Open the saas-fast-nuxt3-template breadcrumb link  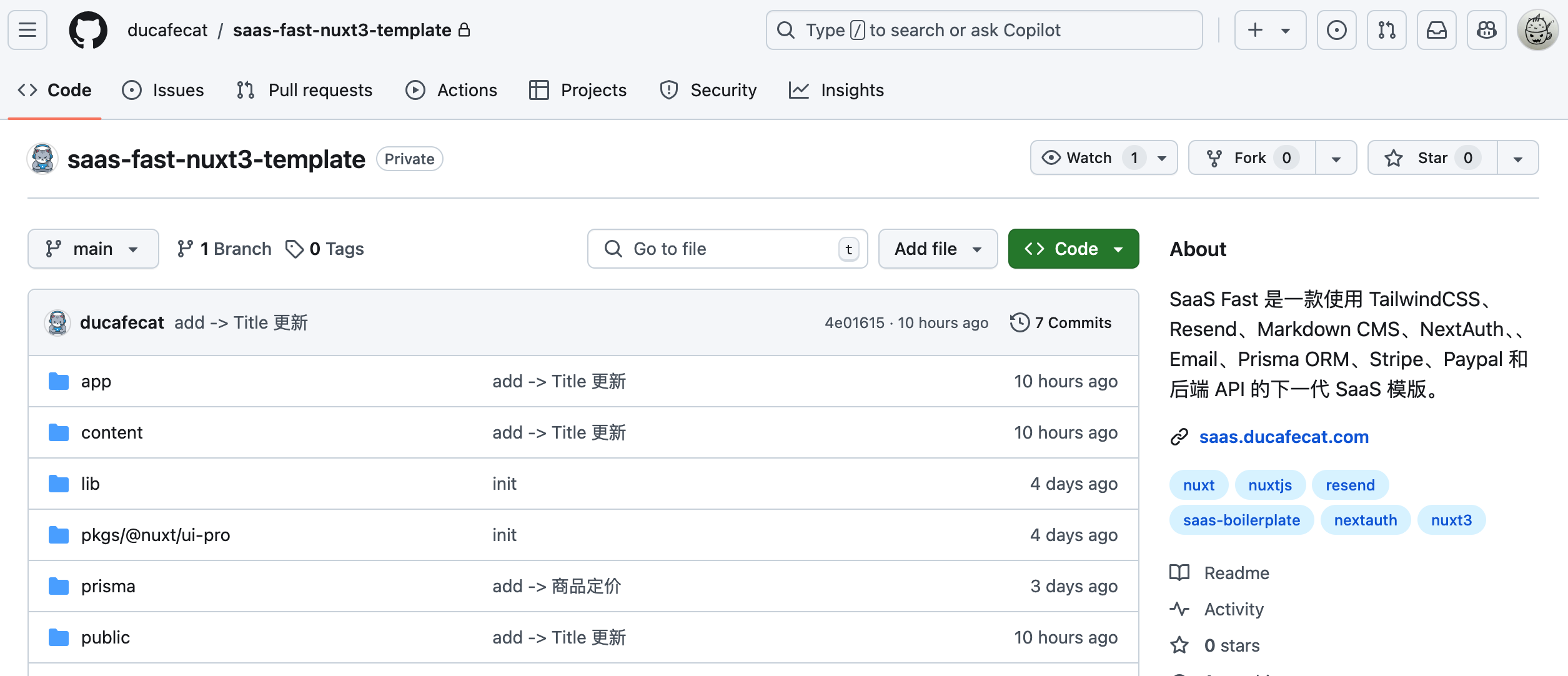pyautogui.click(x=342, y=30)
